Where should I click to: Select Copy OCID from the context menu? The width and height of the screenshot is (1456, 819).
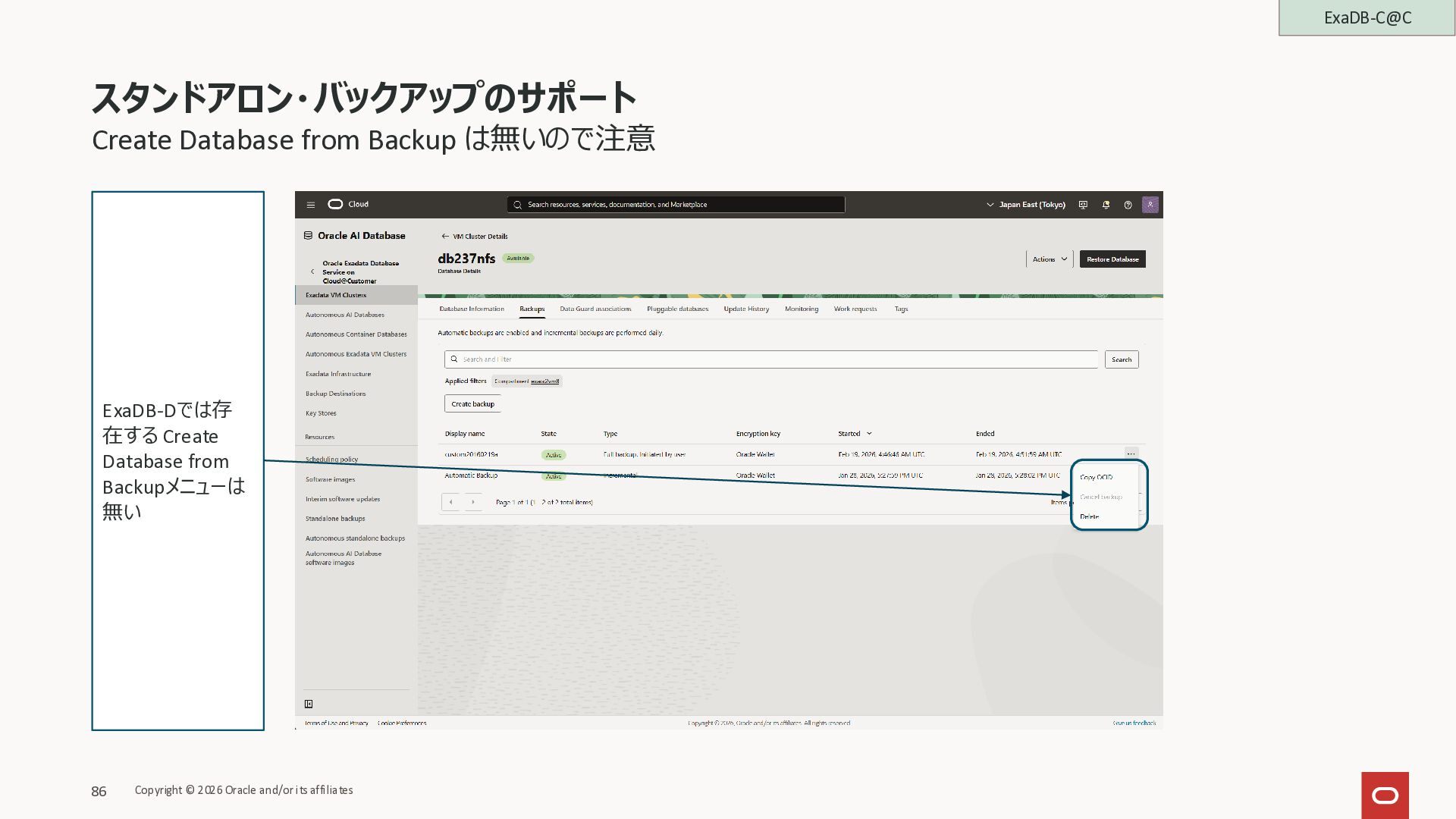1096,477
